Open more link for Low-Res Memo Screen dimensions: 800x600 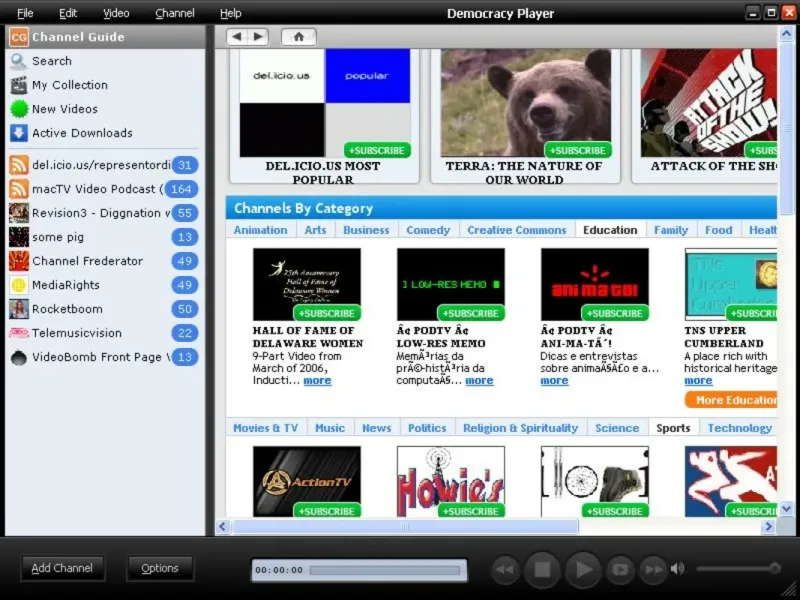pyautogui.click(x=480, y=381)
